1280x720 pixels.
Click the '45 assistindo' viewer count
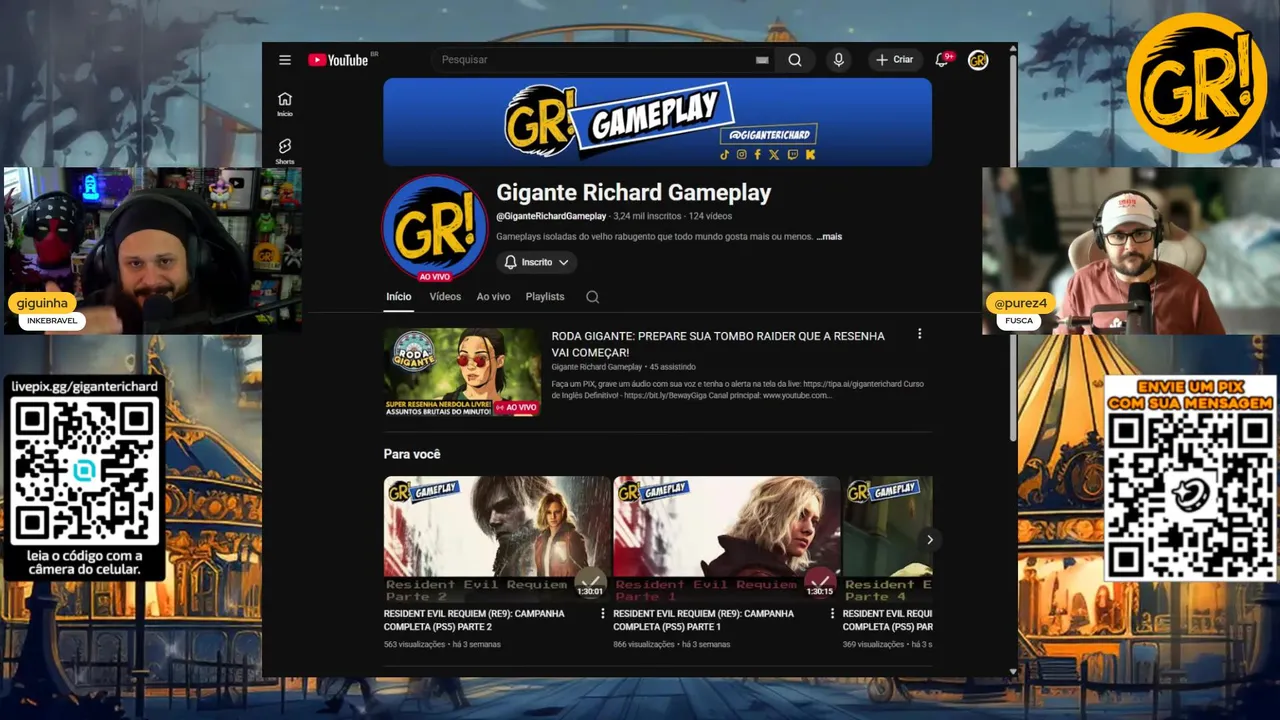click(672, 367)
